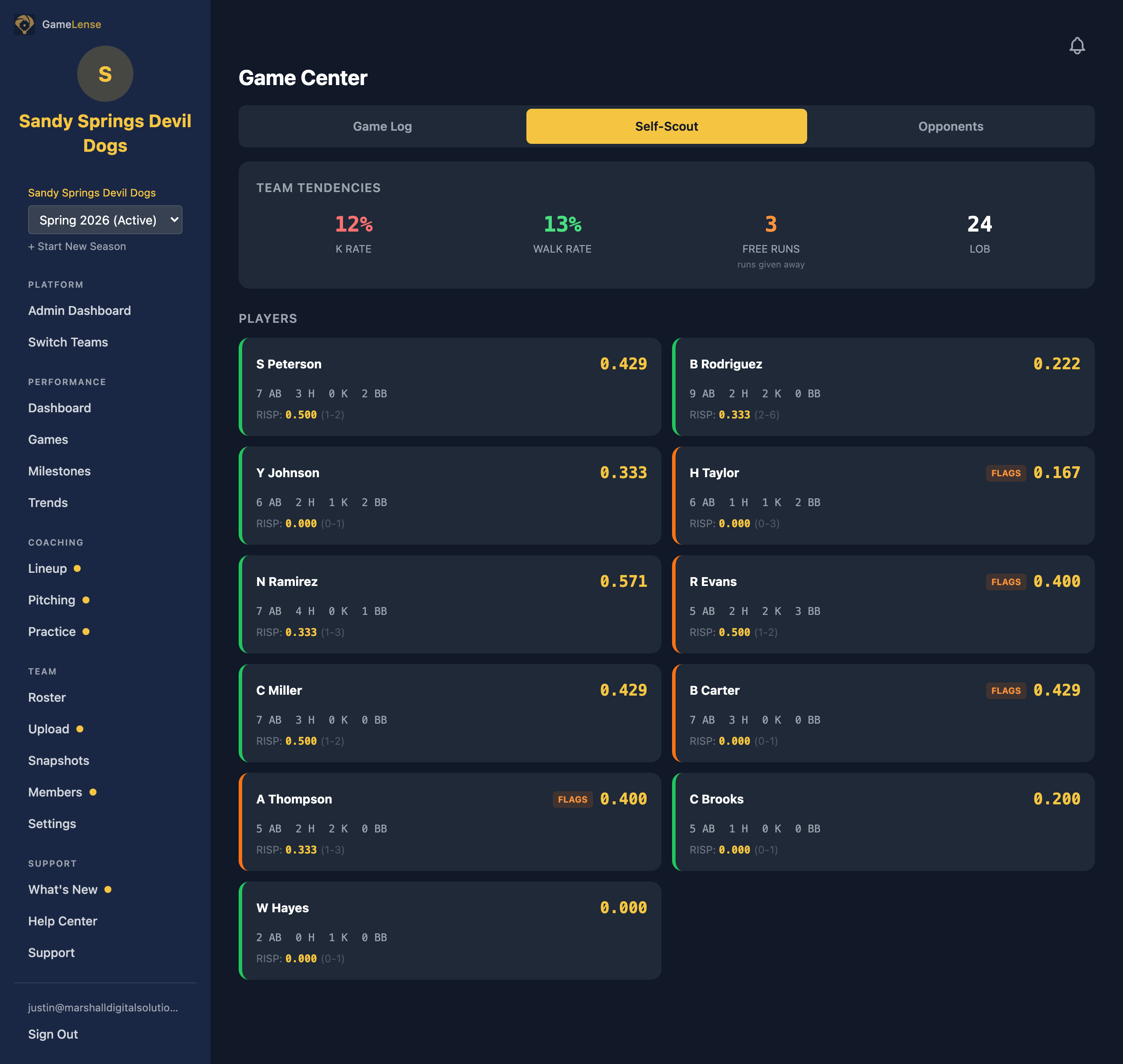
Task: Open What's New page
Action: point(63,889)
